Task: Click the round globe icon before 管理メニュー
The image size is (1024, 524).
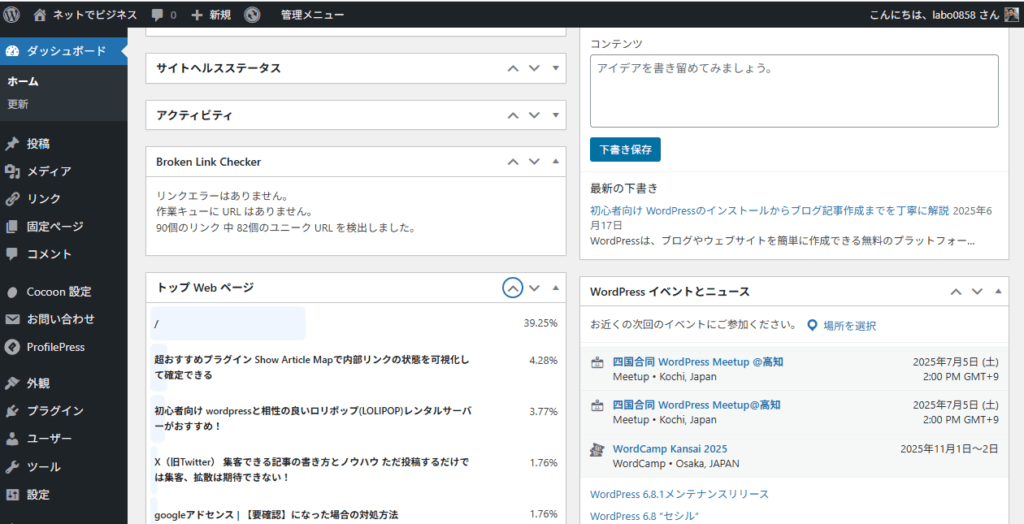Action: (253, 14)
